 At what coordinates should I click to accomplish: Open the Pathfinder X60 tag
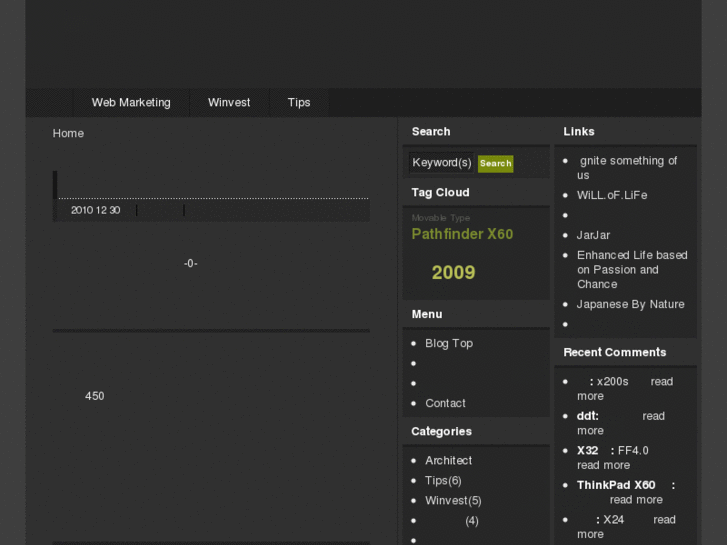(x=462, y=234)
